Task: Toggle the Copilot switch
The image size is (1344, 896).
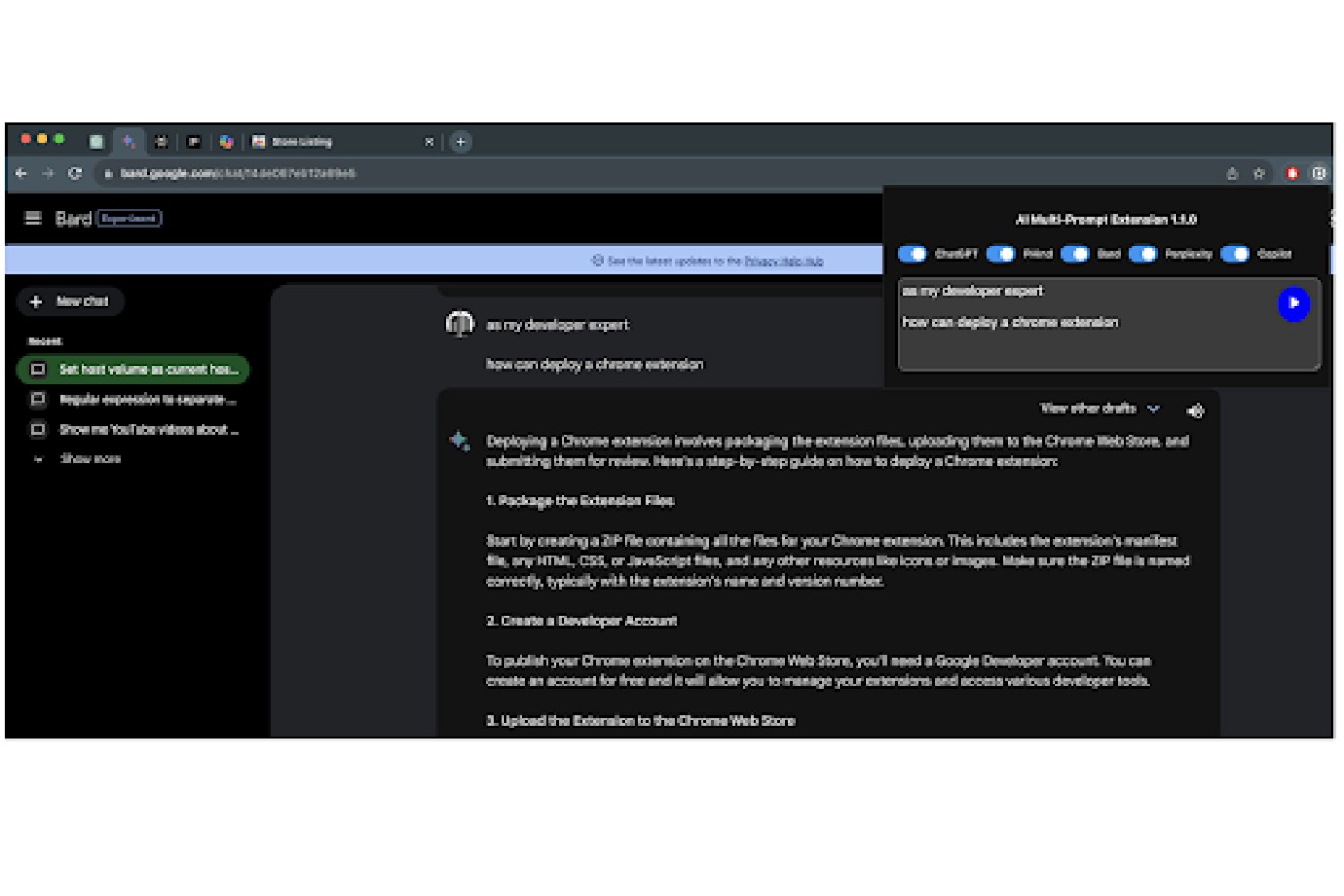Action: (1236, 254)
